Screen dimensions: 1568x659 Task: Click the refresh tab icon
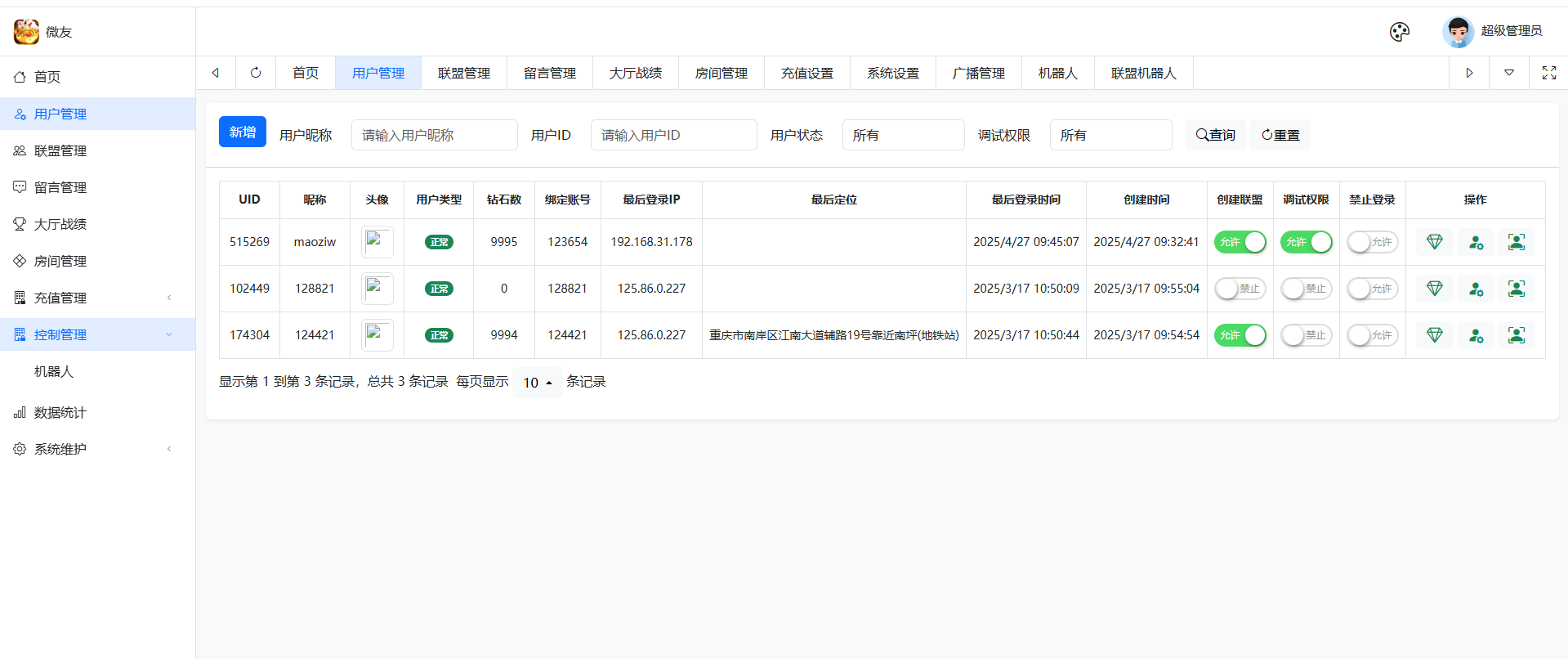click(256, 73)
